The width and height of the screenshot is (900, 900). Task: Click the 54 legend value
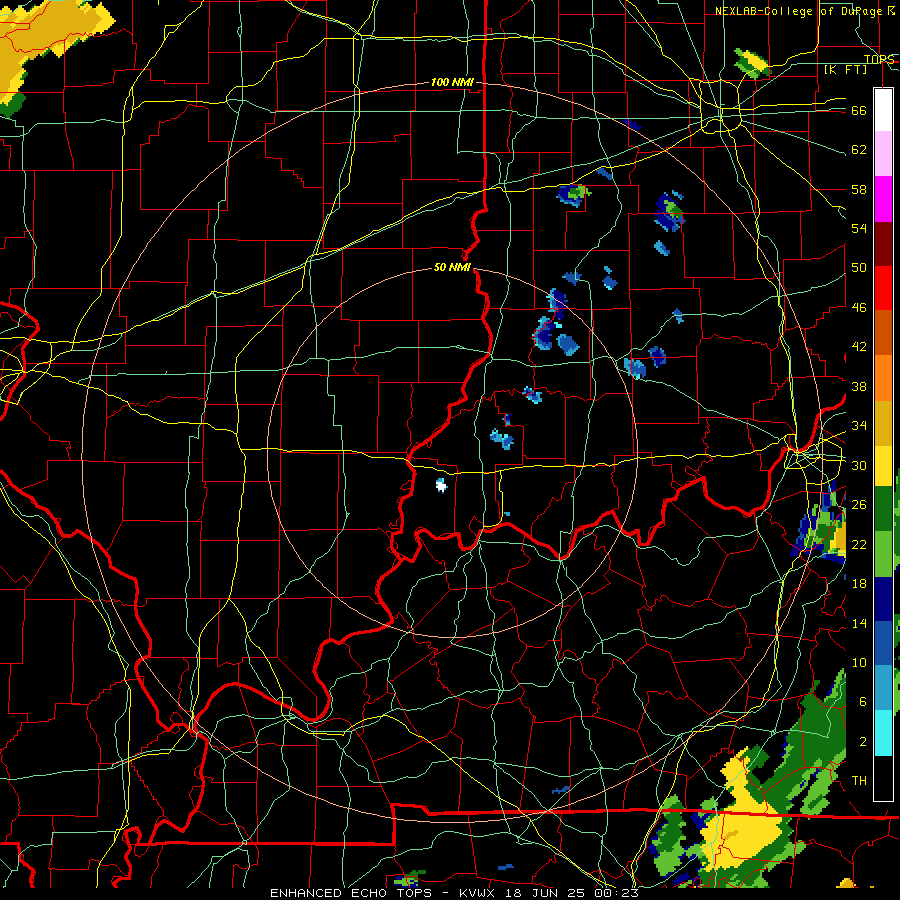tap(859, 228)
